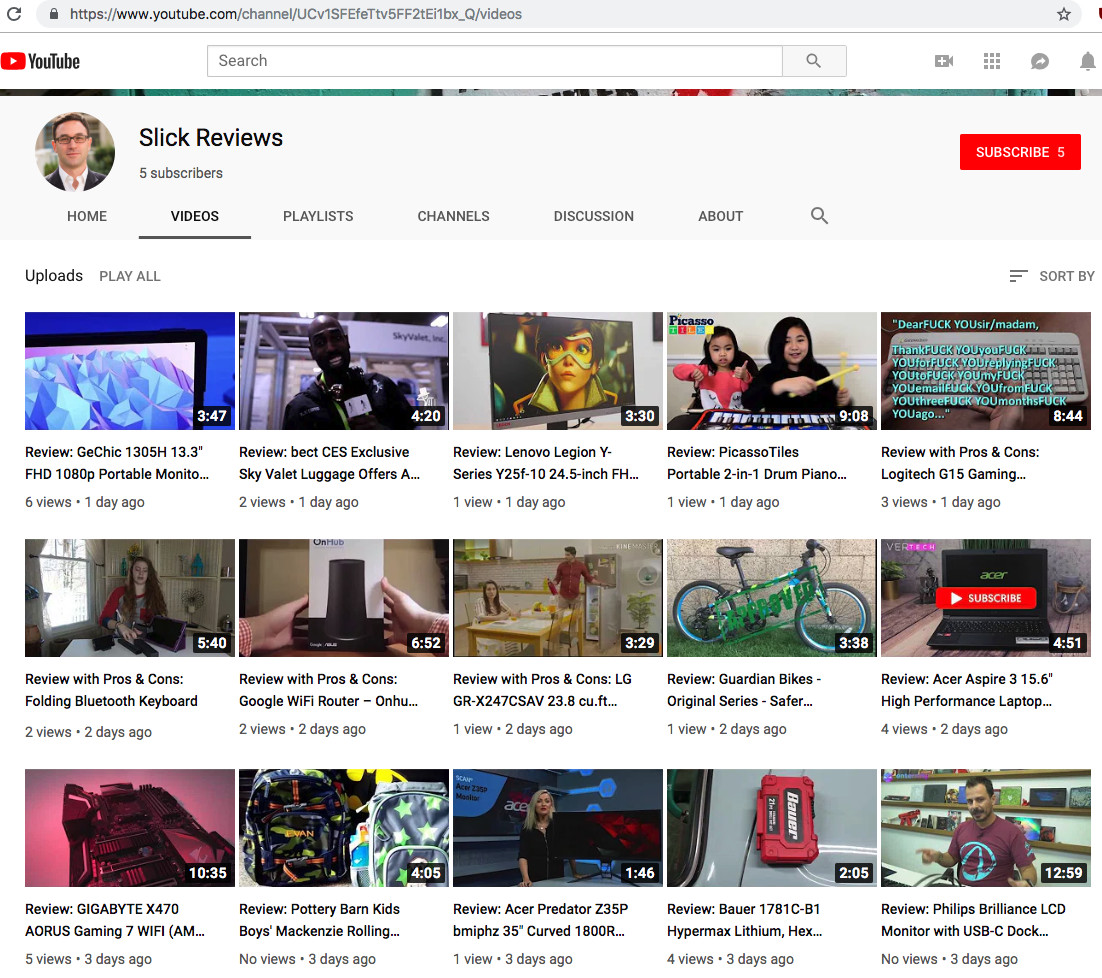Open title Review: PicassoTiles Portable 2-in-1
1102x978 pixels.
[757, 463]
